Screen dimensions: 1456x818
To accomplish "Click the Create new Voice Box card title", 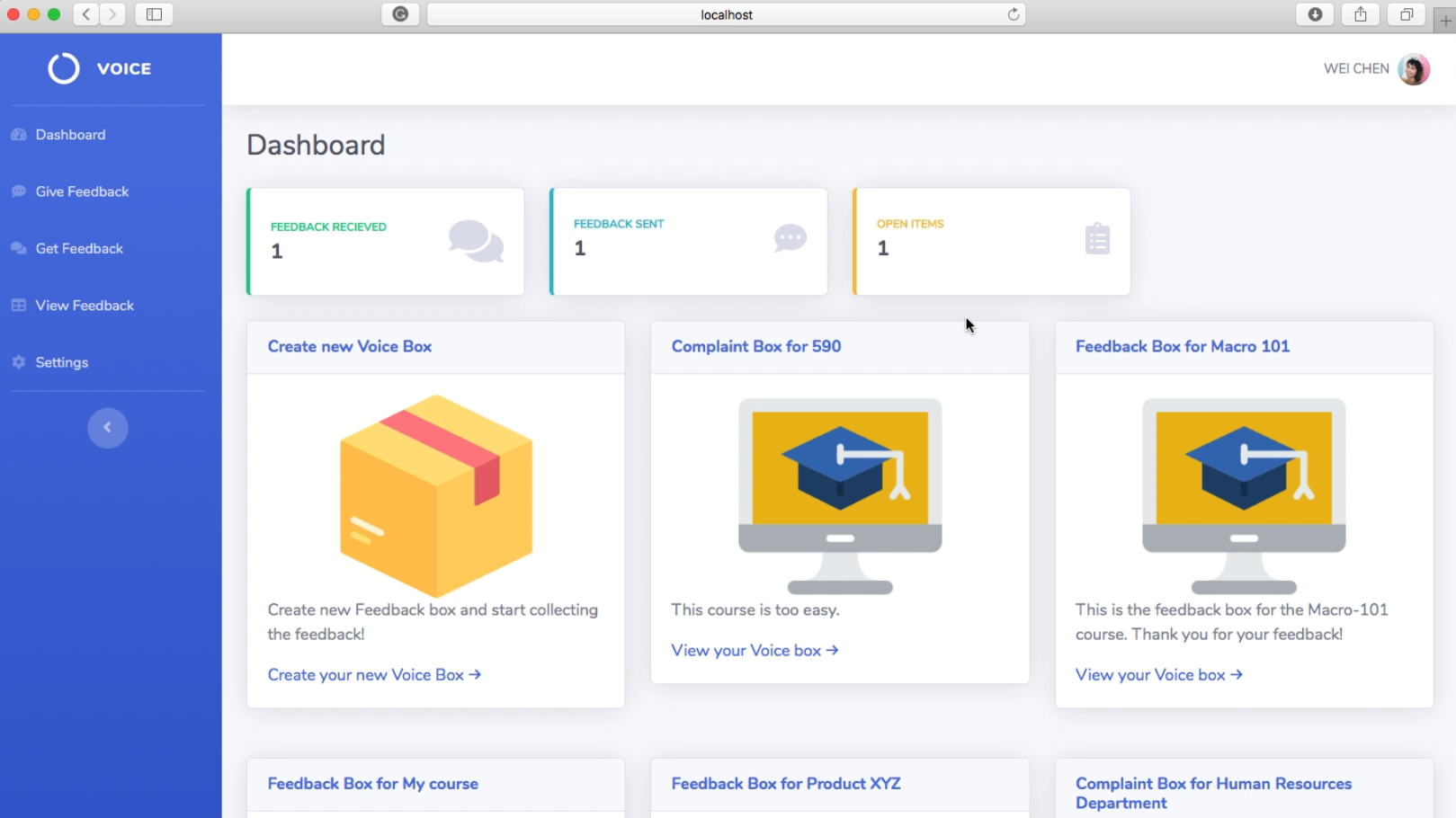I will (x=350, y=346).
